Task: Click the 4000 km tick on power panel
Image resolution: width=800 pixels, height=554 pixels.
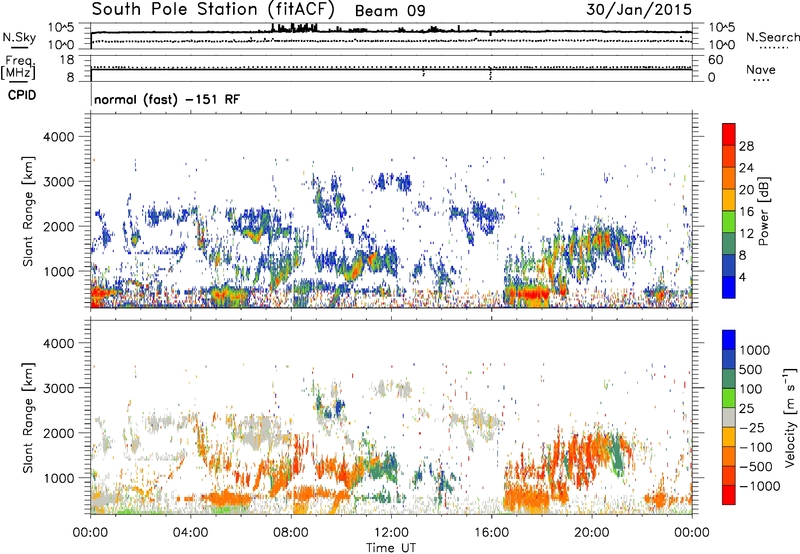Action: pos(58,137)
